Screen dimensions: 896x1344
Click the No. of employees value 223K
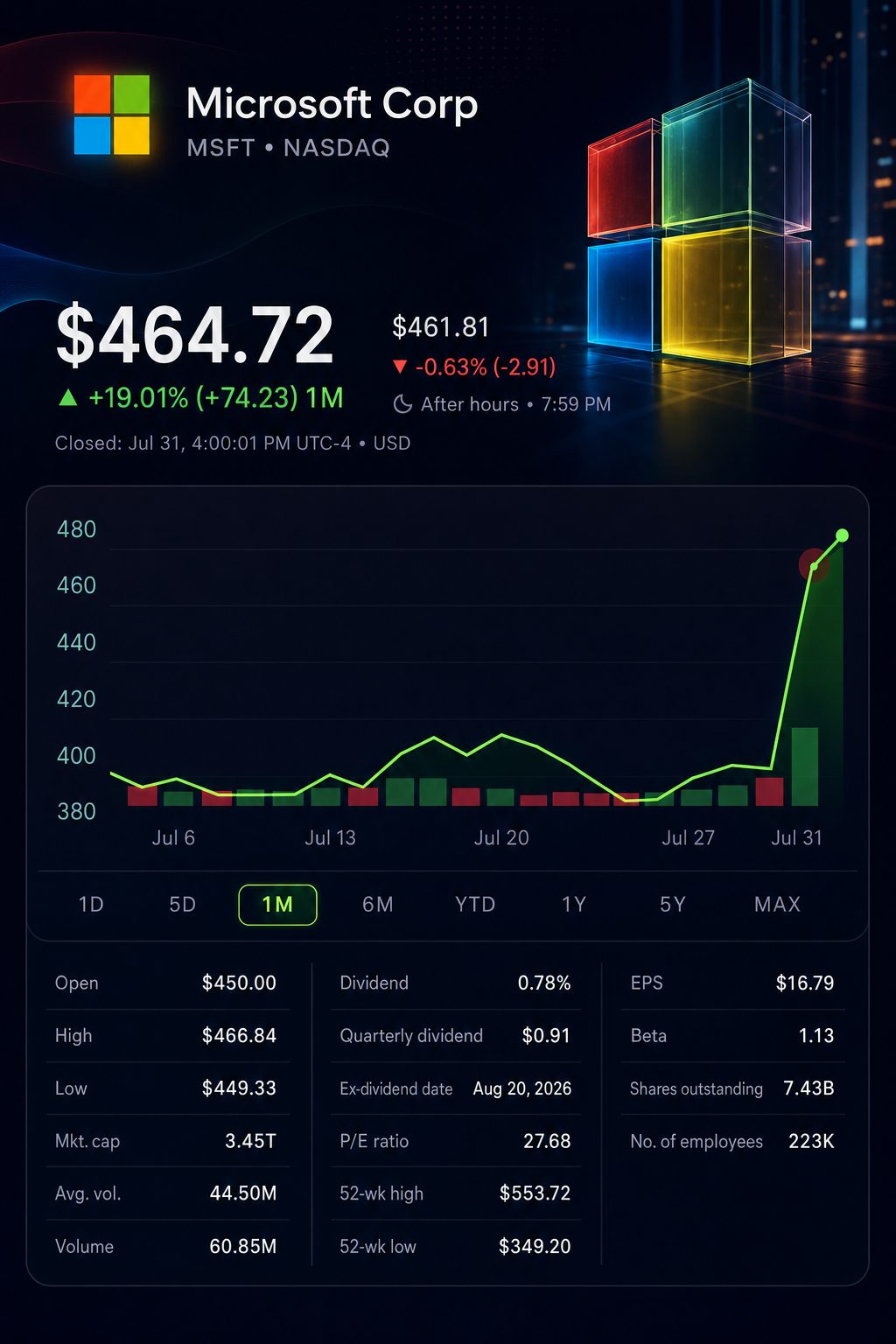coord(811,1141)
